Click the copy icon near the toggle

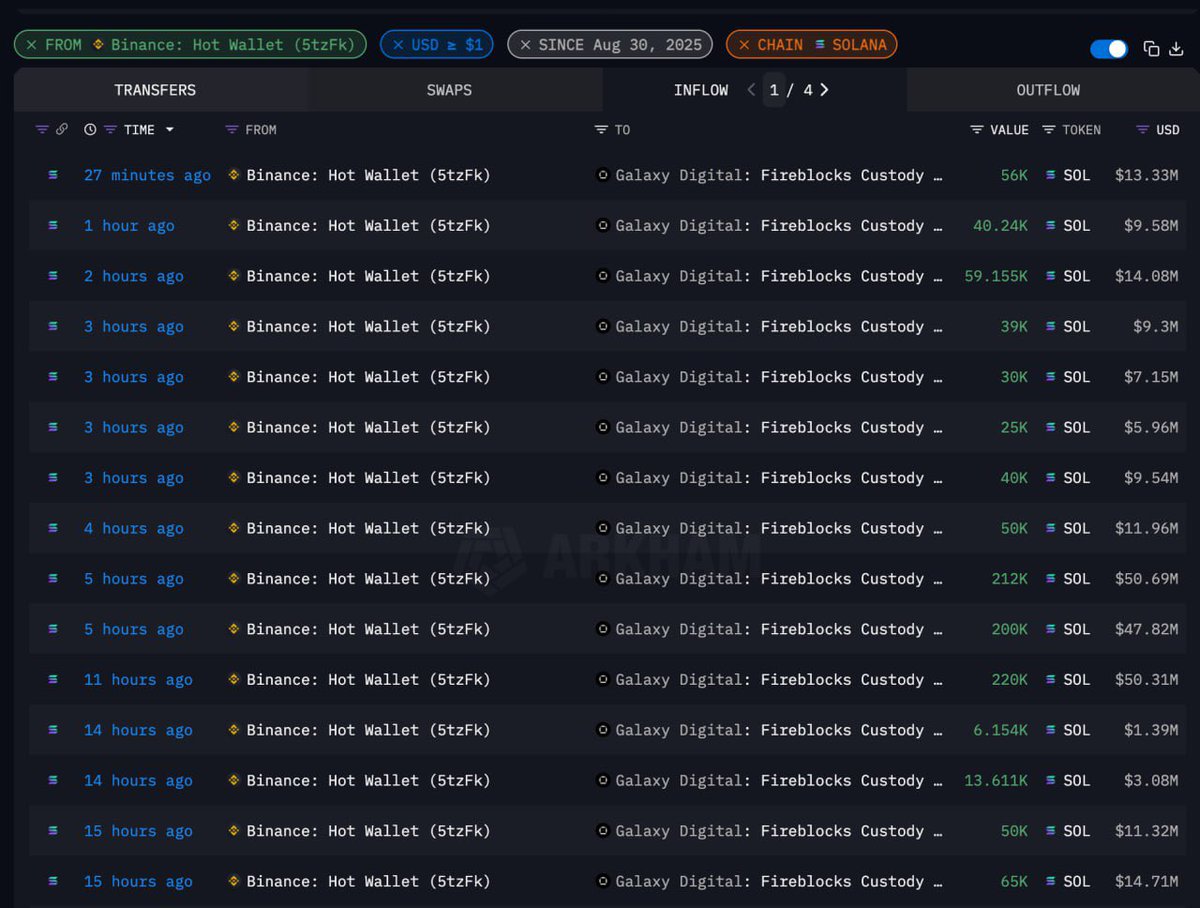click(1151, 49)
